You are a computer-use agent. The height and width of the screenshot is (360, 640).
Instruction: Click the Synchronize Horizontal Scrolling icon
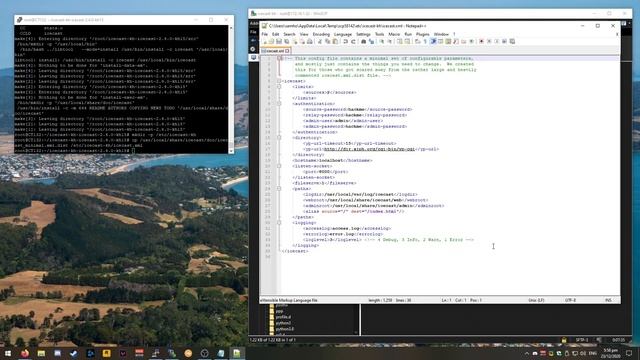click(407, 41)
